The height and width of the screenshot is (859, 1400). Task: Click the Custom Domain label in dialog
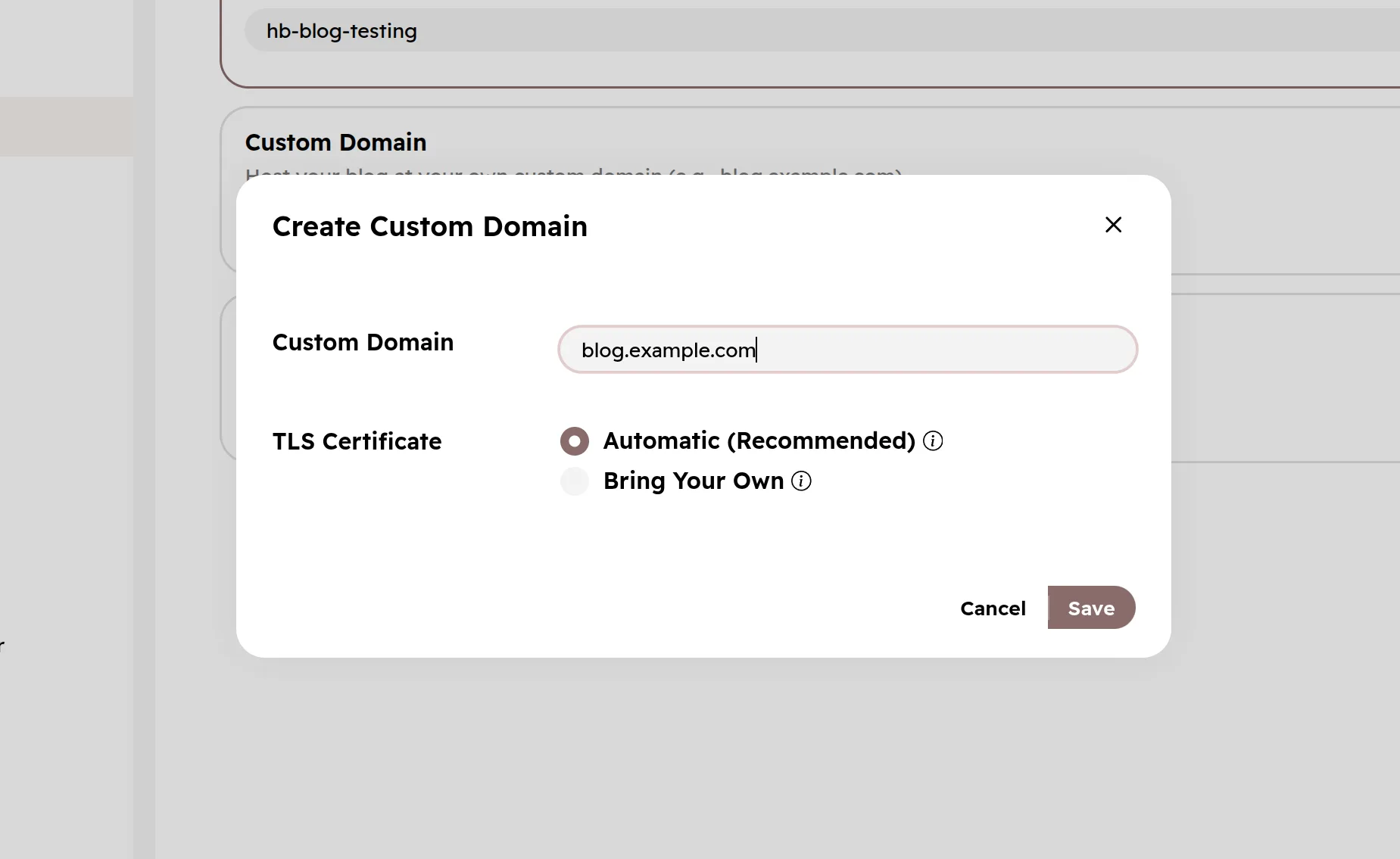pos(363,342)
